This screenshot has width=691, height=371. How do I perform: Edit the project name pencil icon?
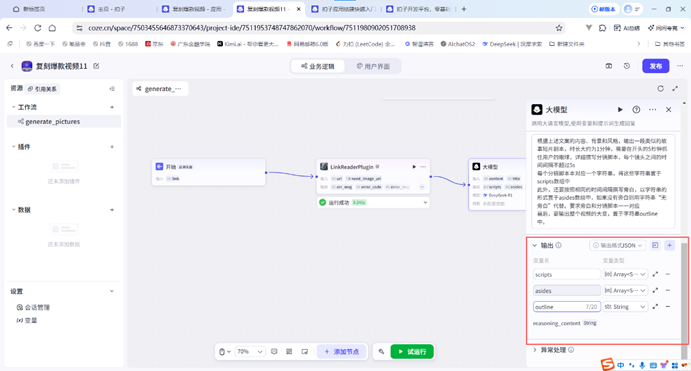(x=96, y=66)
